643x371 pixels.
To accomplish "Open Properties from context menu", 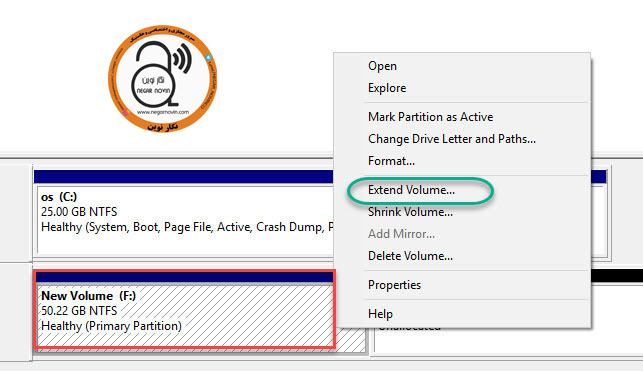I will pyautogui.click(x=394, y=285).
